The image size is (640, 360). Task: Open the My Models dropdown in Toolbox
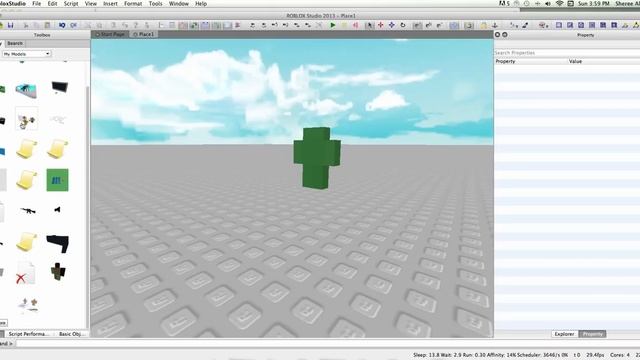pos(27,54)
